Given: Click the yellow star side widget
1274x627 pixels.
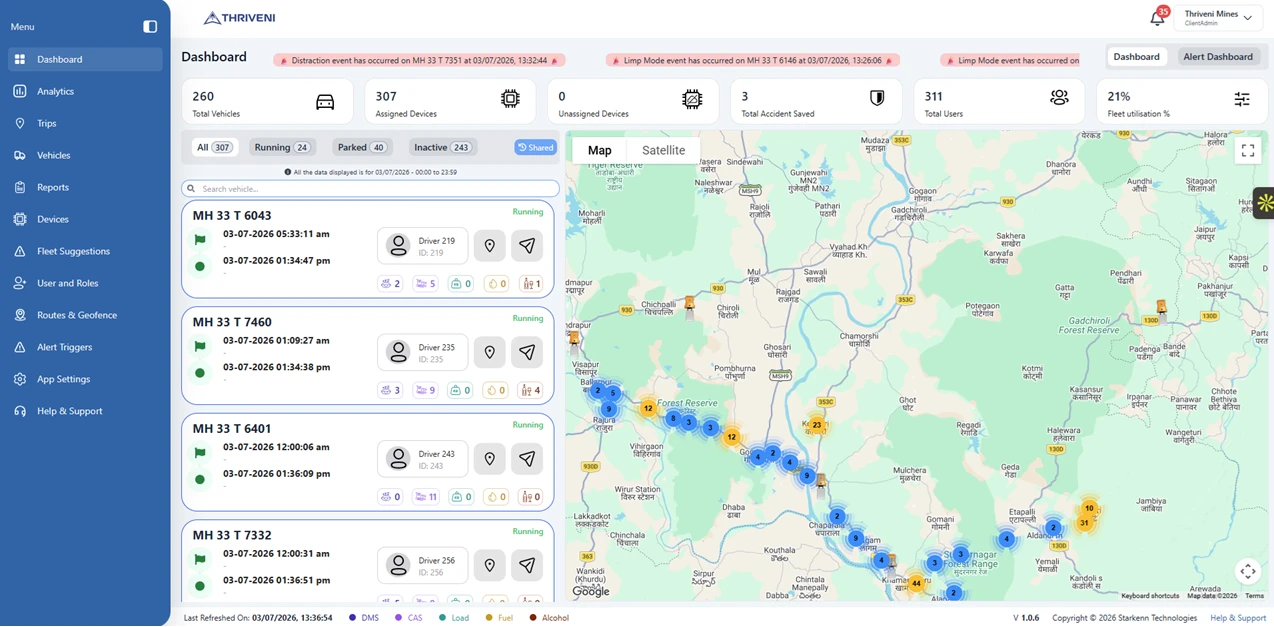Looking at the screenshot, I should tap(1264, 202).
